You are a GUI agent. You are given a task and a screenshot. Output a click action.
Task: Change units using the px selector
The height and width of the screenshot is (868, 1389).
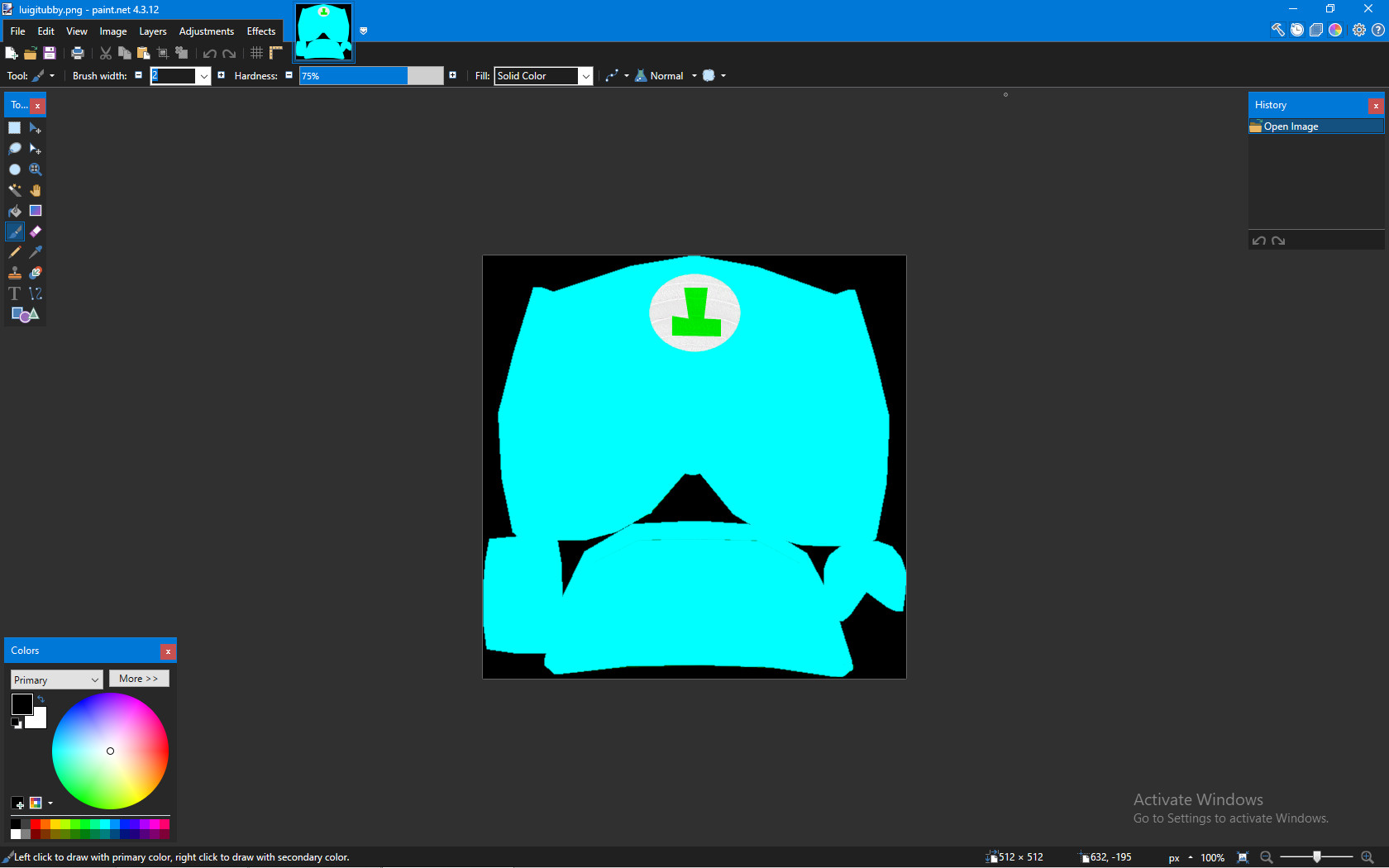(x=1178, y=857)
